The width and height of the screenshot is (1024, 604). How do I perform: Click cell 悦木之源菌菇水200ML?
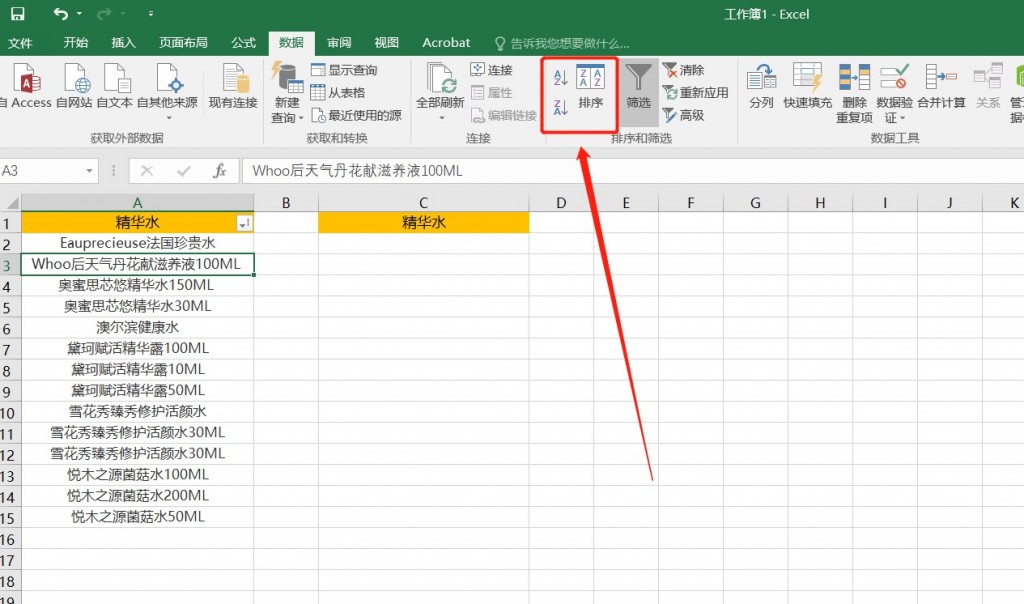coord(137,496)
